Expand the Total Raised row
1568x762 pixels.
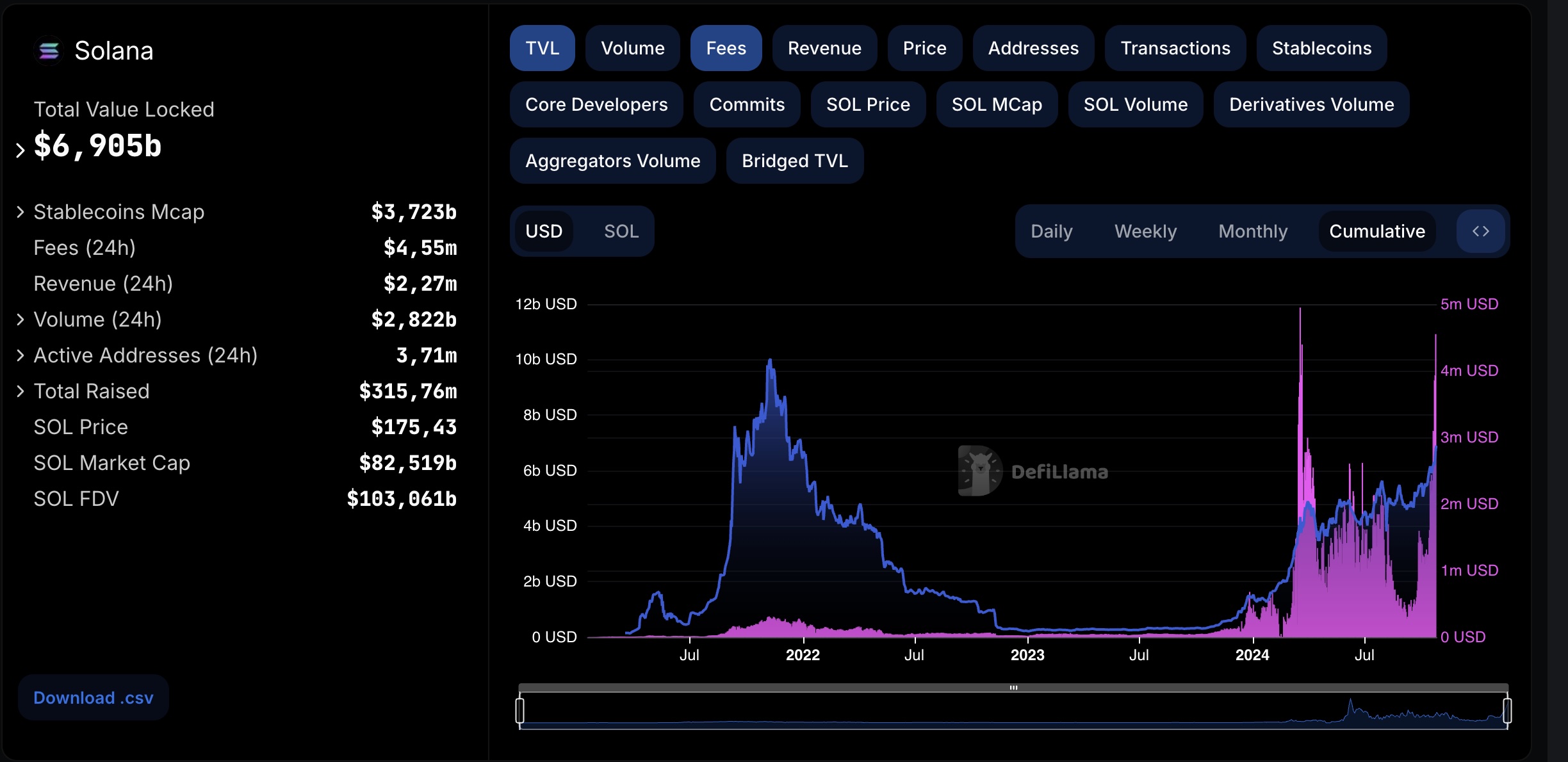click(20, 391)
